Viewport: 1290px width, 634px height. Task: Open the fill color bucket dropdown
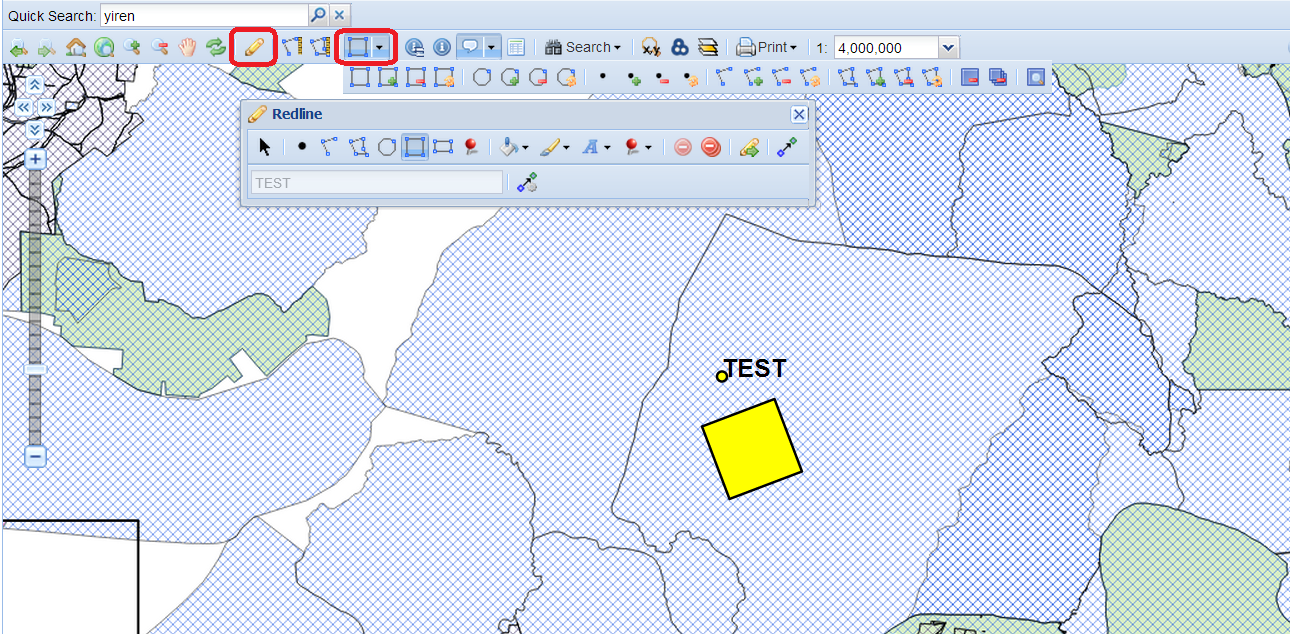(x=514, y=147)
